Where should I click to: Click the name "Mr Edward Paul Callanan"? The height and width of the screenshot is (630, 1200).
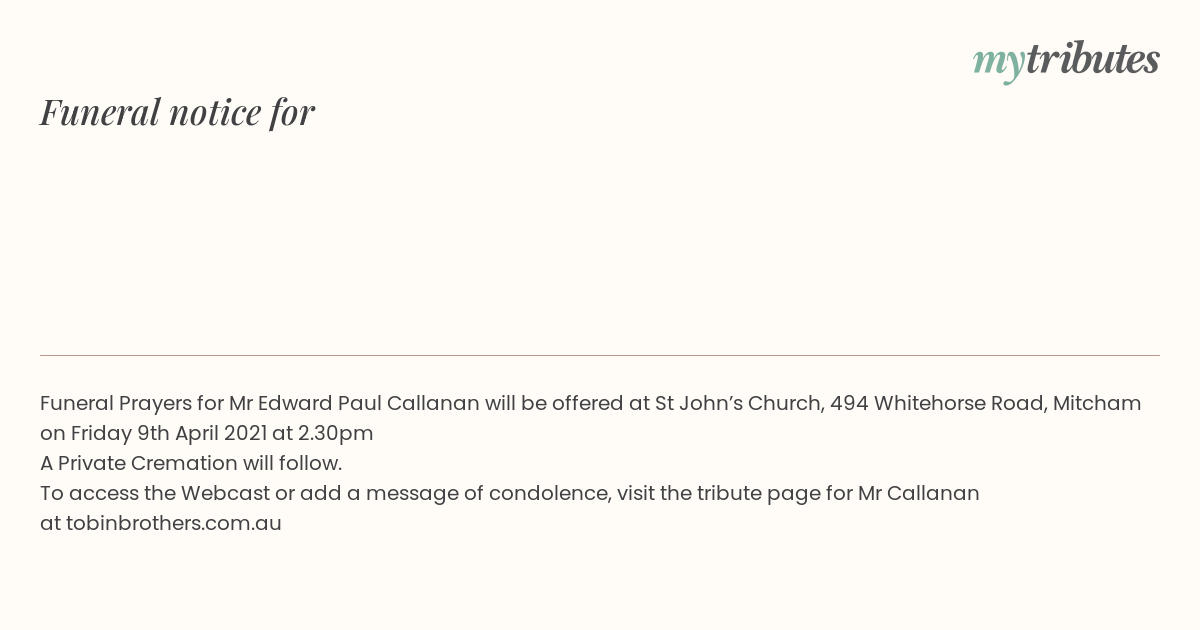click(x=354, y=403)
